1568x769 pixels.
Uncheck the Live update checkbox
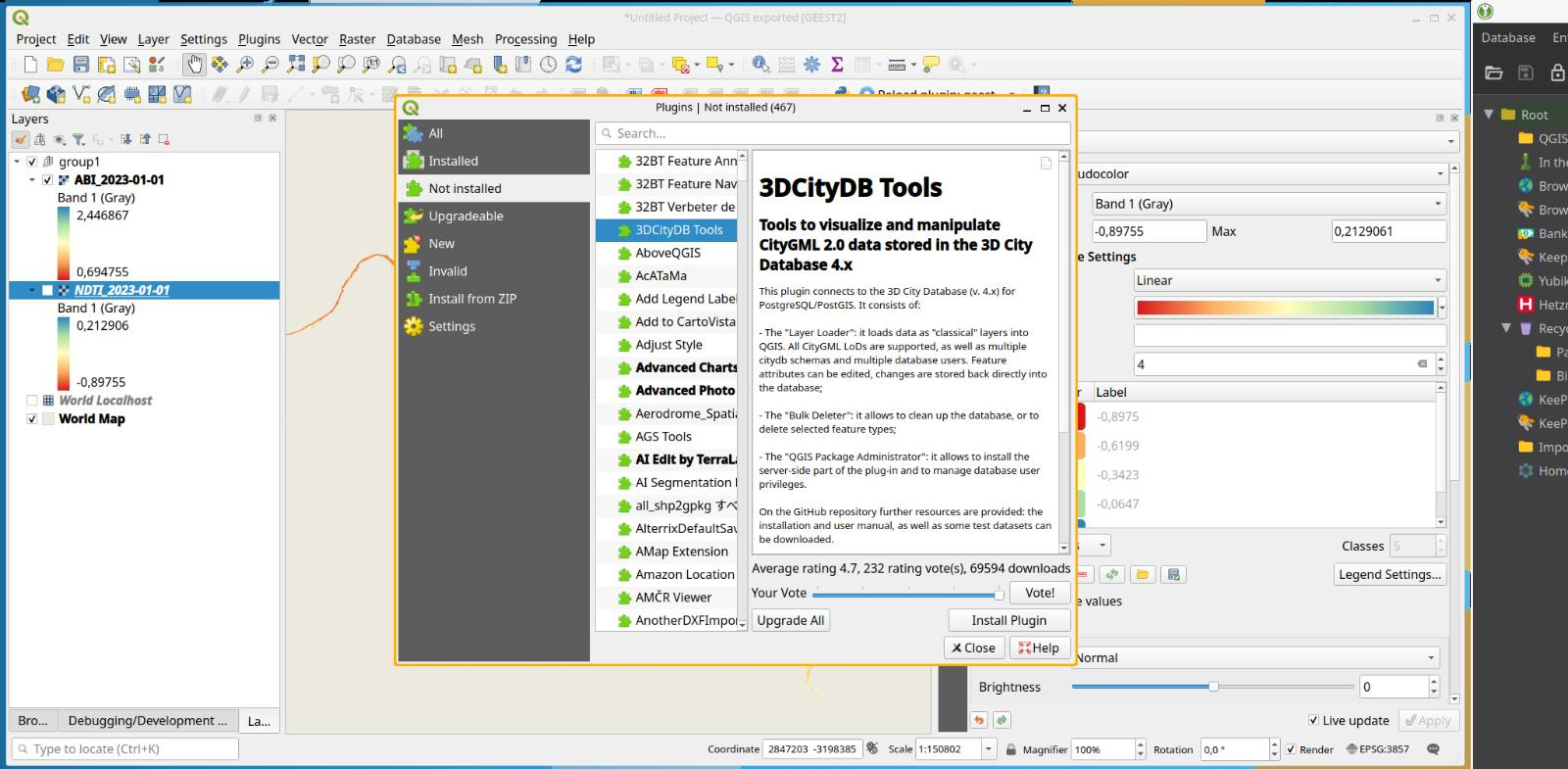point(1313,720)
